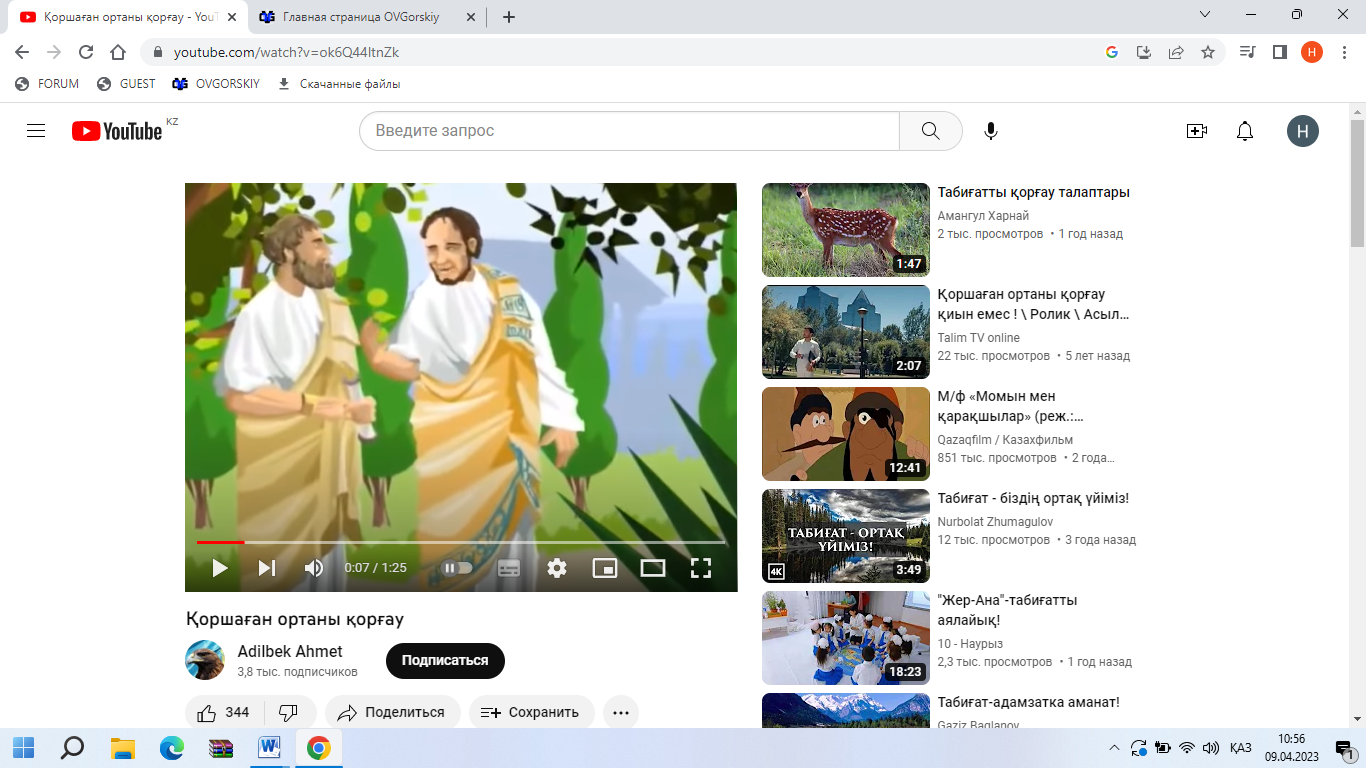Focus the Введите запрос search field

[629, 131]
